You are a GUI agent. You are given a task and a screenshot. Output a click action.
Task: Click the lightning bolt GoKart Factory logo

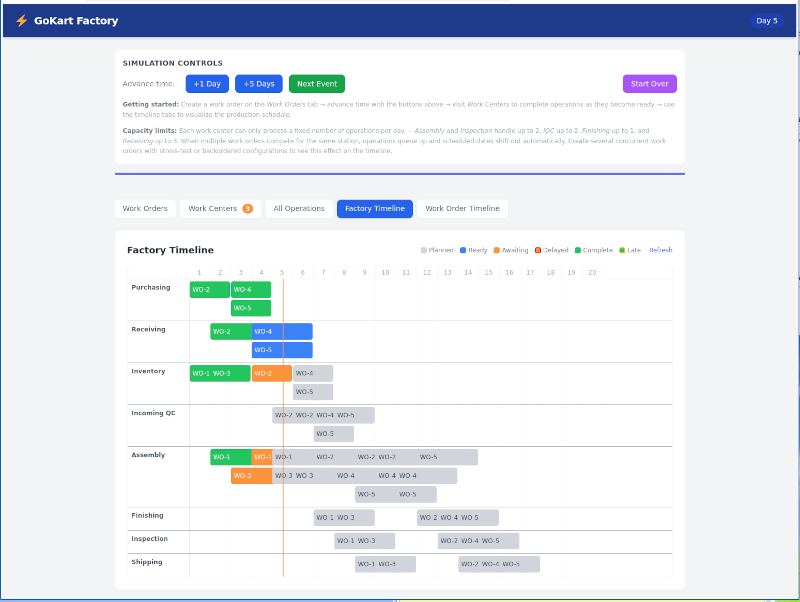(21, 20)
